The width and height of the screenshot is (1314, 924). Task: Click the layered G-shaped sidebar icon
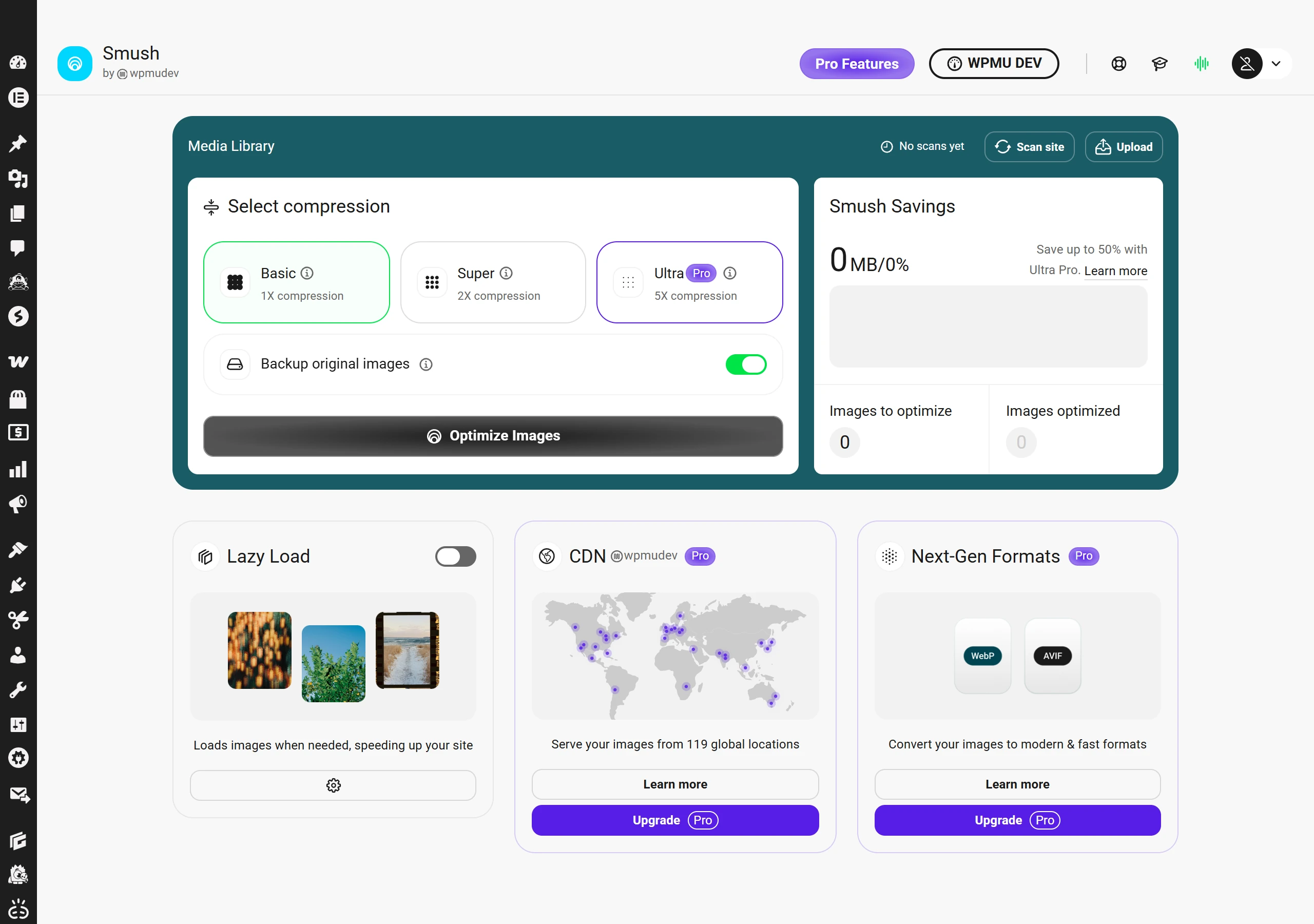coord(18,840)
